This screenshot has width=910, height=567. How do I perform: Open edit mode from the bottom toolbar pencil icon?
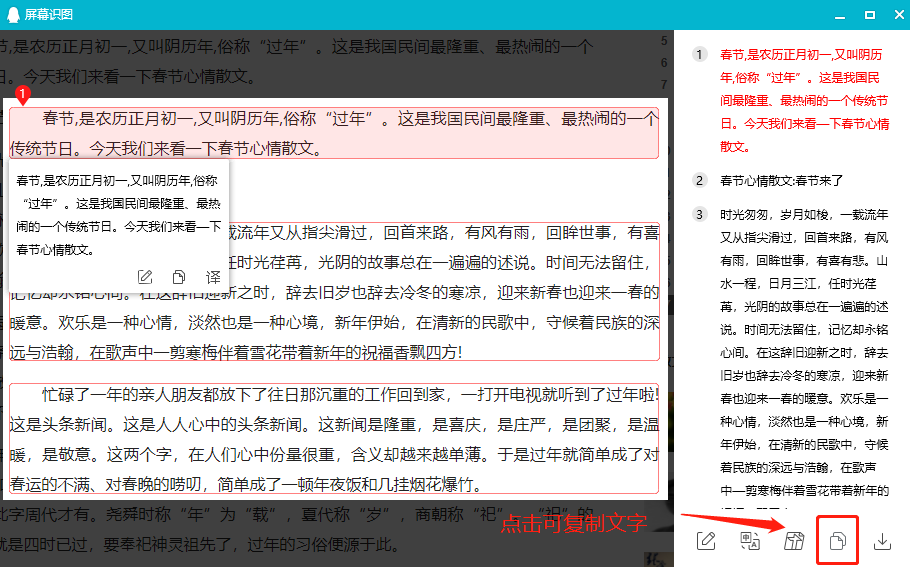click(x=706, y=541)
